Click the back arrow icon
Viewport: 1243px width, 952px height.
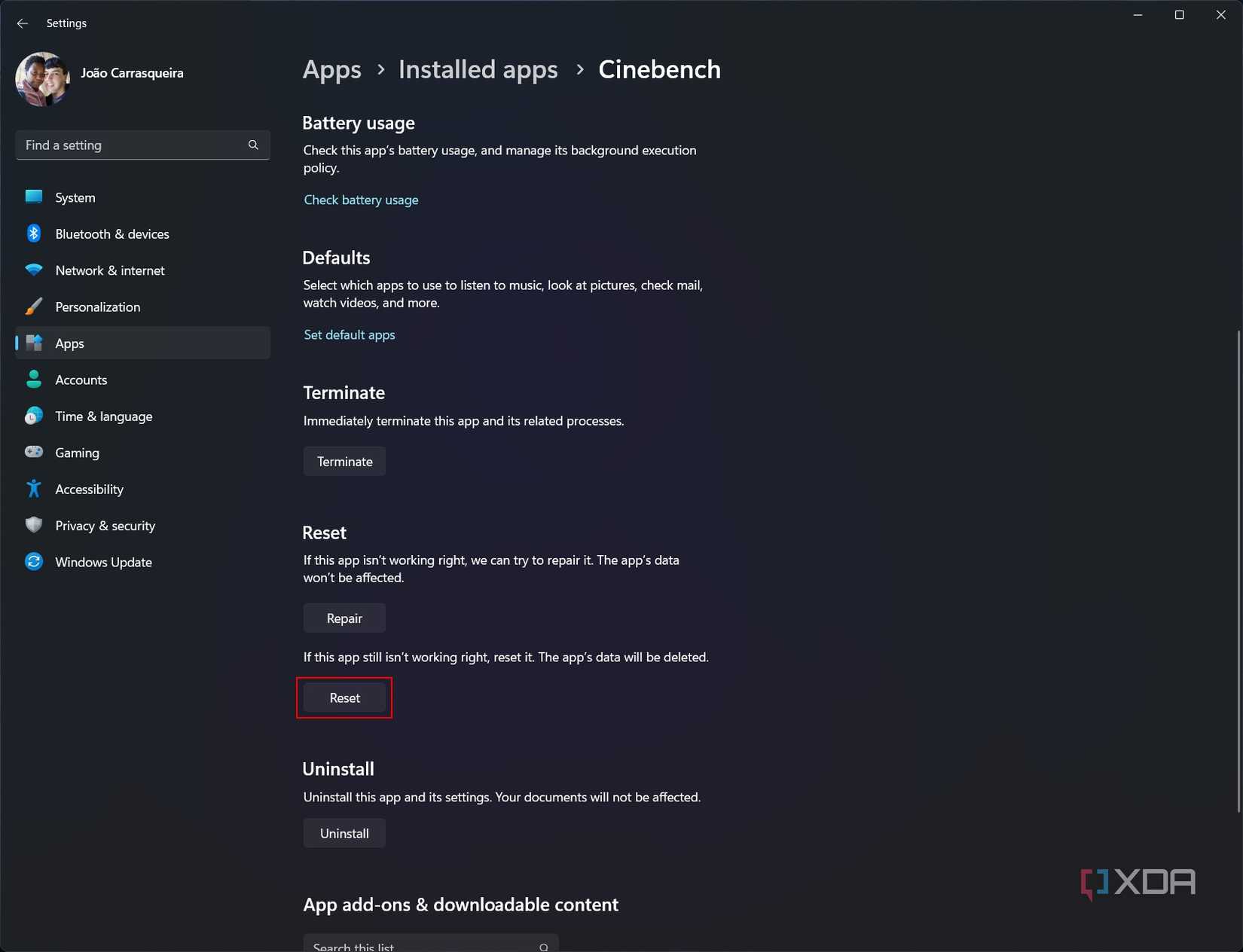pos(23,23)
